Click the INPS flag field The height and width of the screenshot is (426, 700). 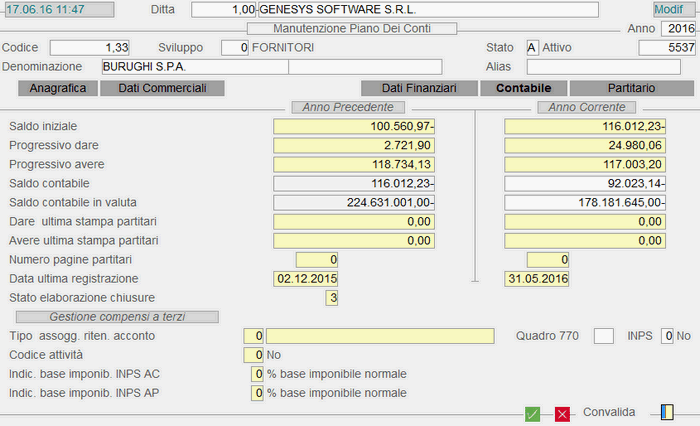(668, 336)
